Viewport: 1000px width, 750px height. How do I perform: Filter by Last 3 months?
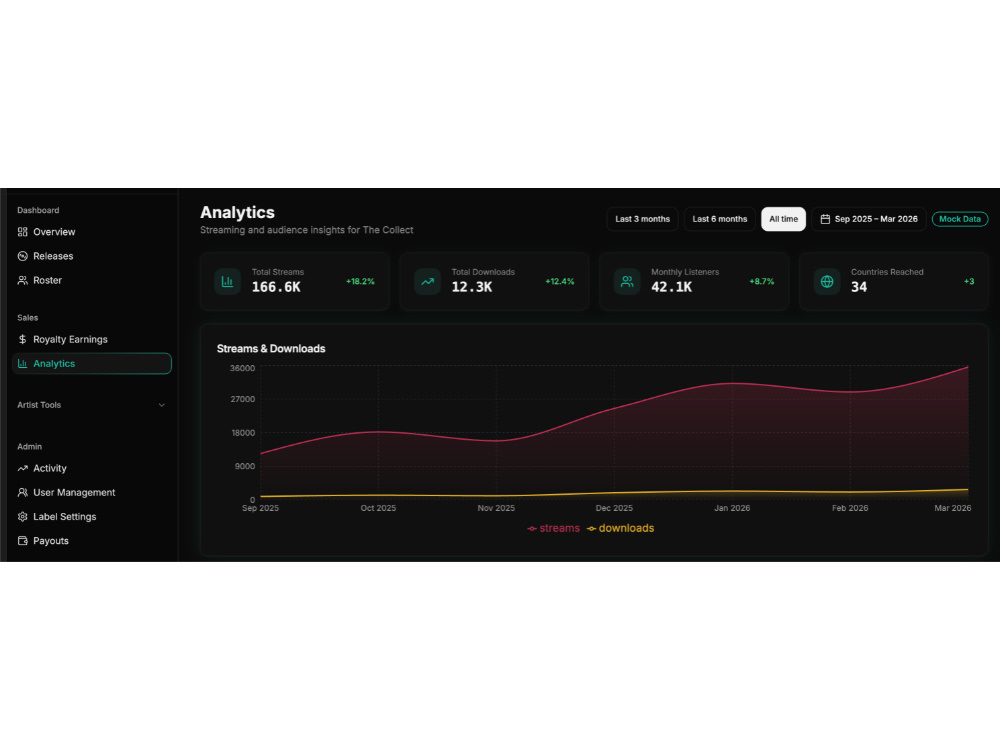642,219
